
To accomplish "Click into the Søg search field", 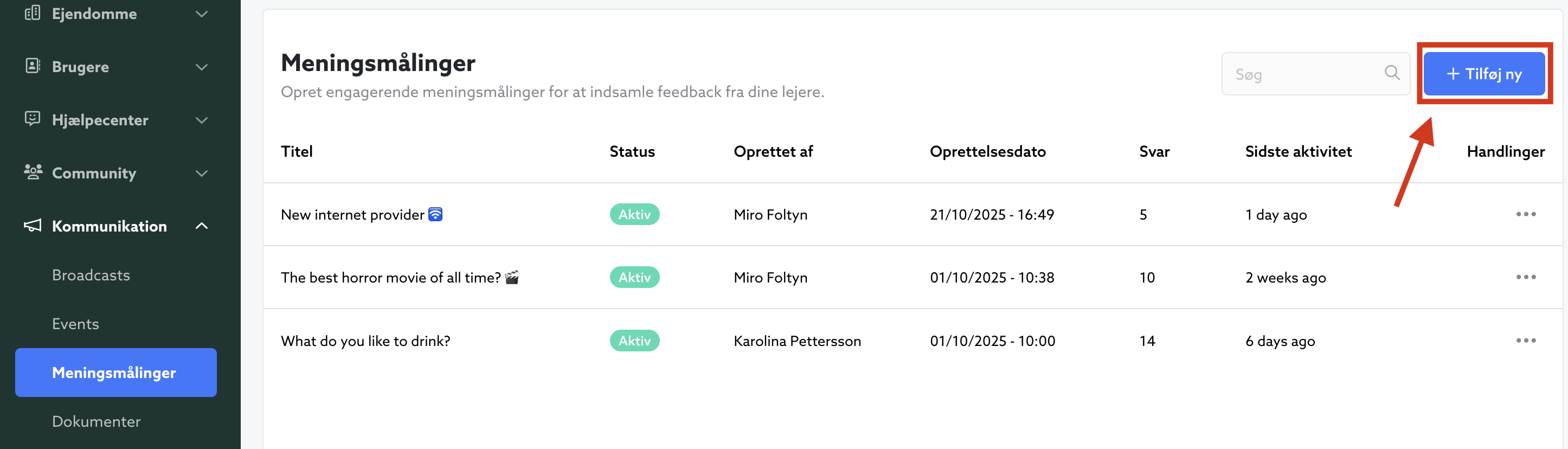I will [1303, 74].
